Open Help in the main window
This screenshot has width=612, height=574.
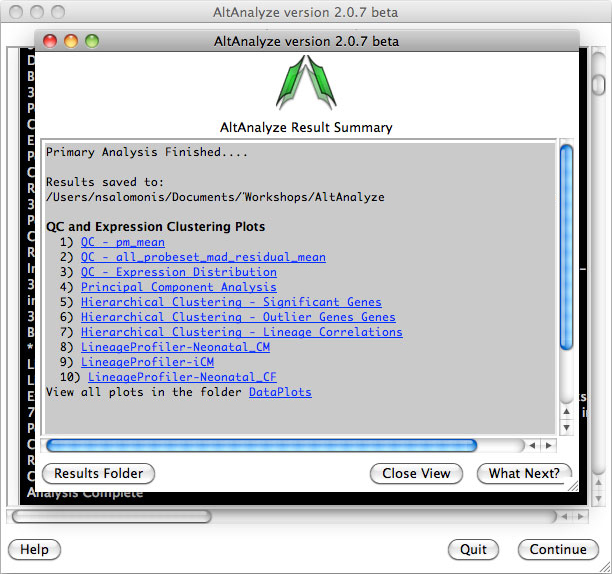pos(34,549)
